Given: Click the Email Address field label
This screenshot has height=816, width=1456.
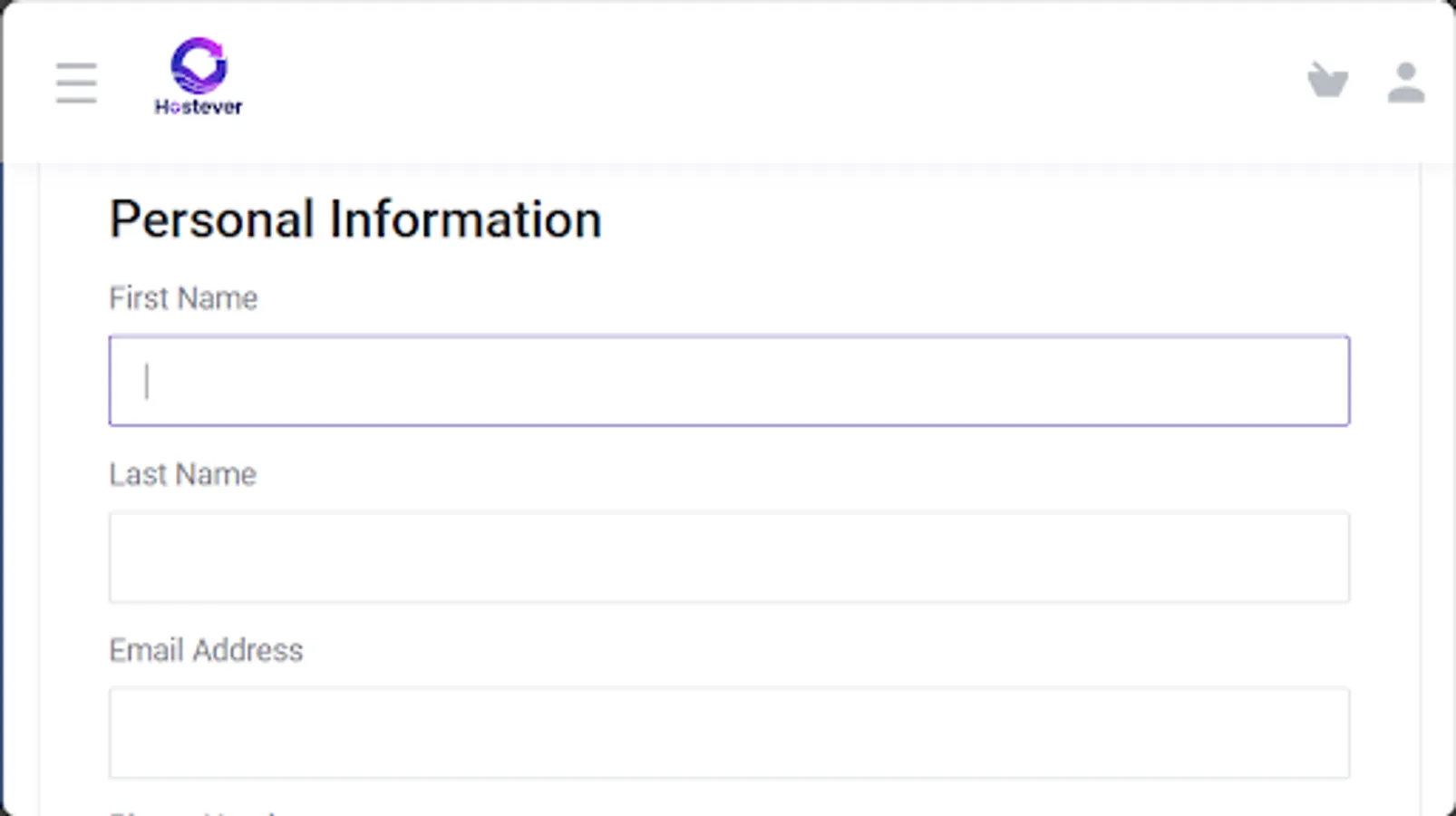Looking at the screenshot, I should coord(206,650).
